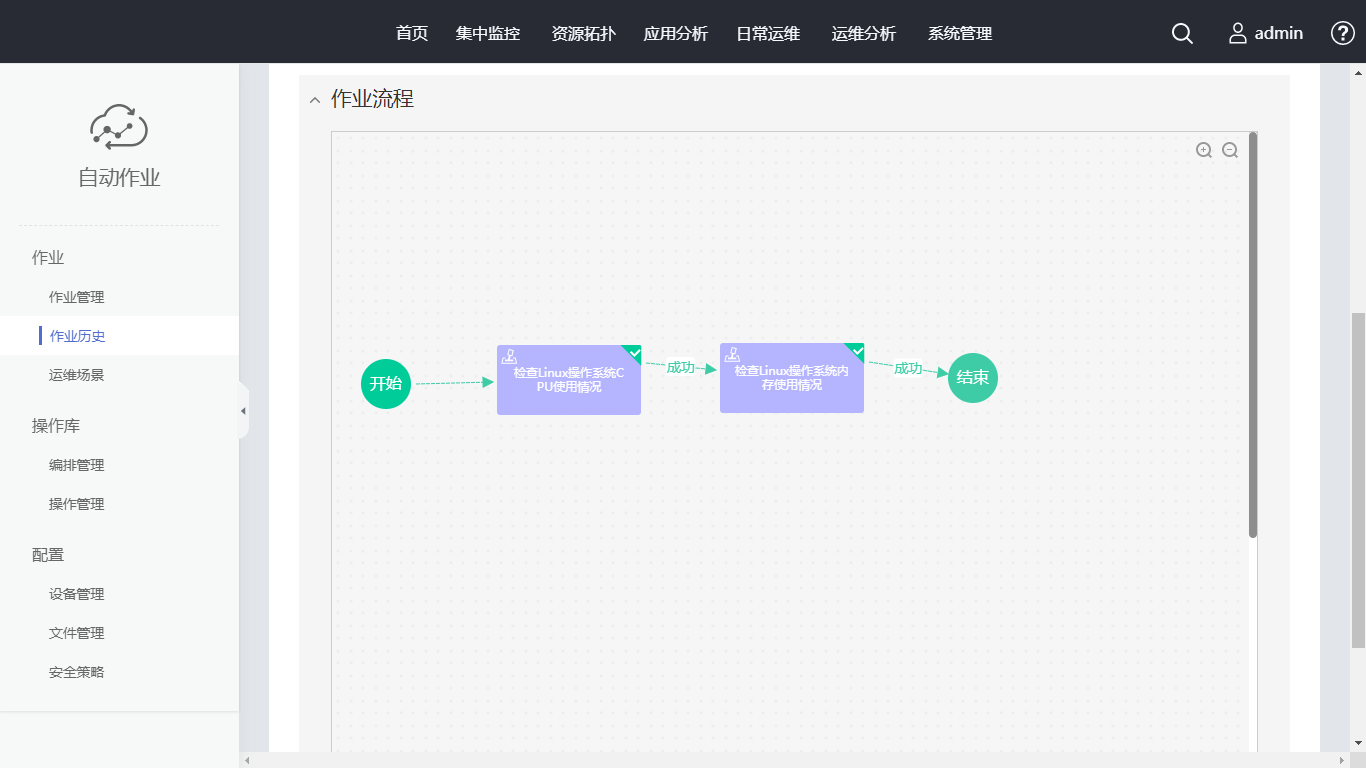This screenshot has width=1366, height=768.
Task: Collapse the left sidebar panel handle
Action: [x=243, y=411]
